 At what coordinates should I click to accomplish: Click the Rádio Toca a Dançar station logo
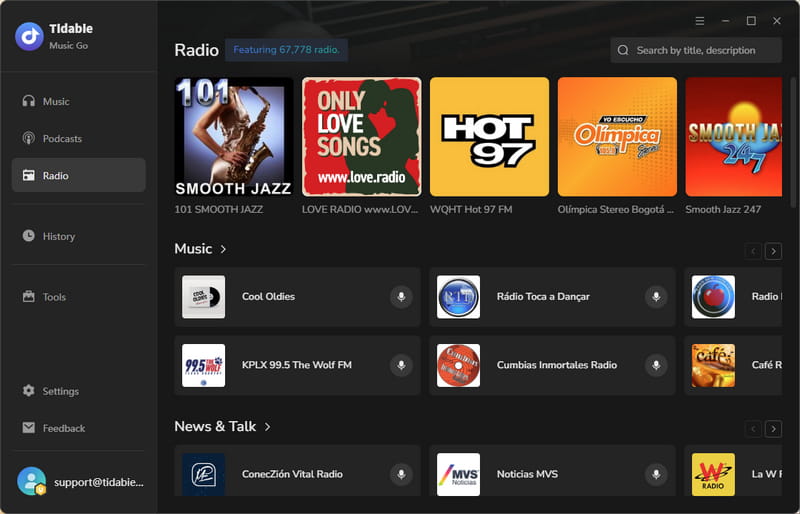(458, 297)
